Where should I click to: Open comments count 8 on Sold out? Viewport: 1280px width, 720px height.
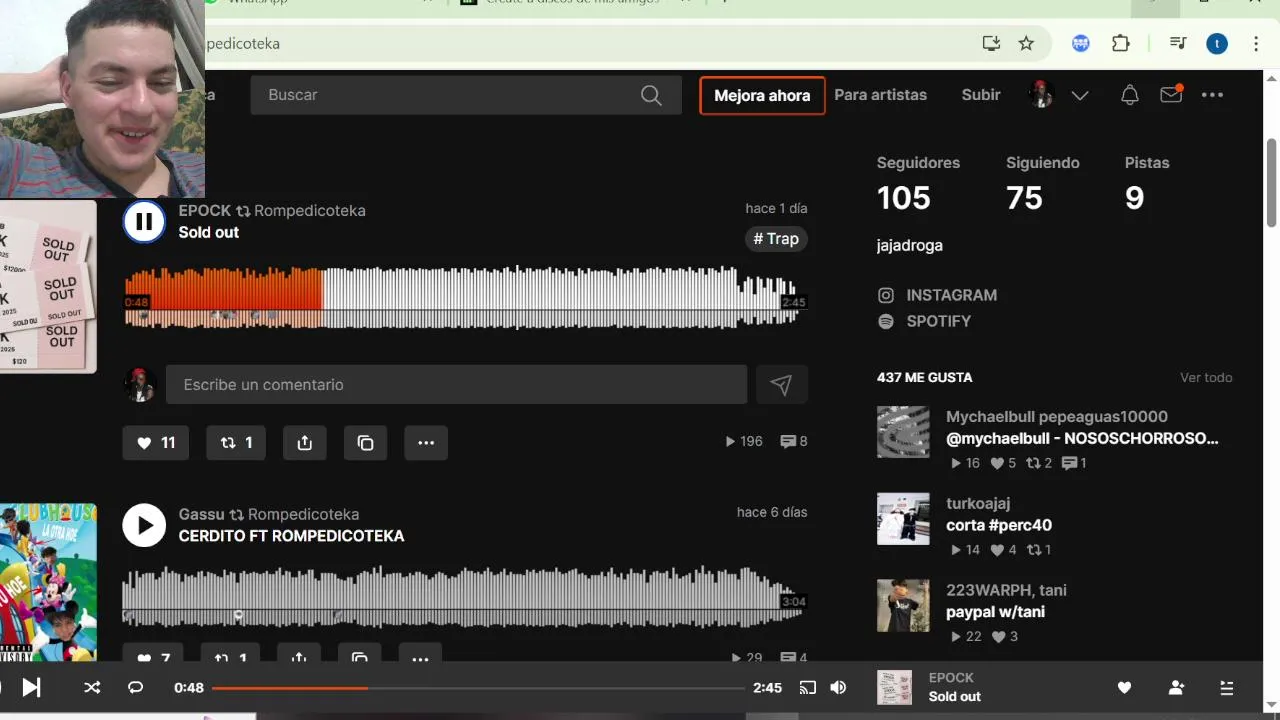coord(794,442)
